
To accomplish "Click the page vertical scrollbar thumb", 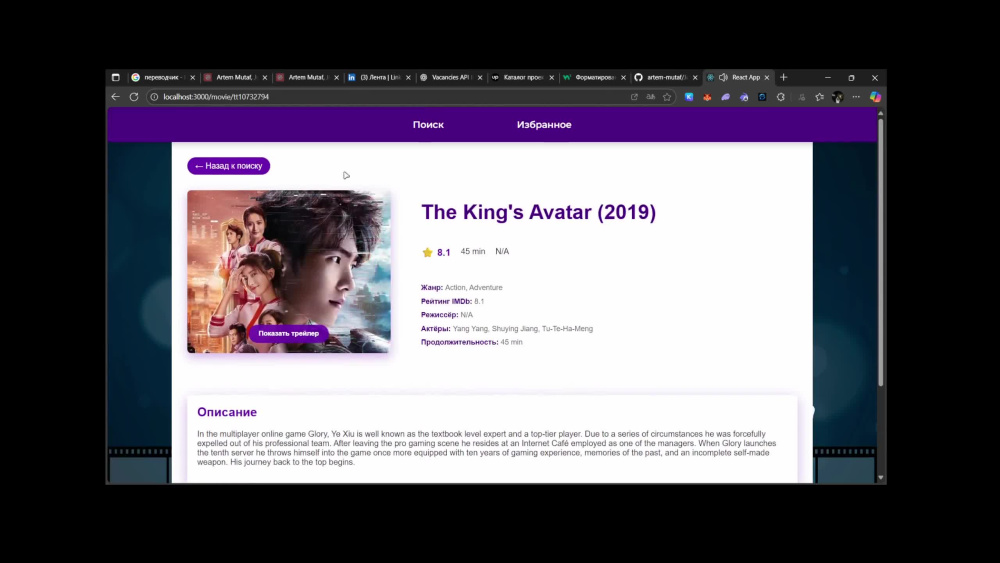I will 881,252.
